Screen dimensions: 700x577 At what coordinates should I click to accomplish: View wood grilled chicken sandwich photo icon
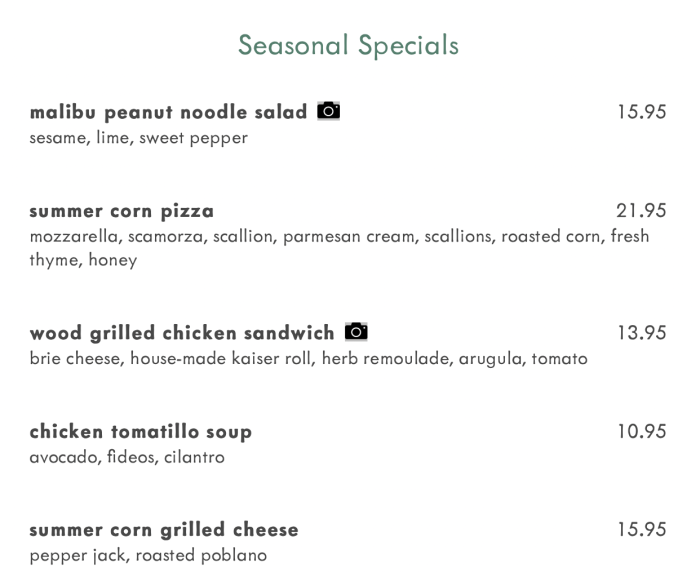coord(355,331)
